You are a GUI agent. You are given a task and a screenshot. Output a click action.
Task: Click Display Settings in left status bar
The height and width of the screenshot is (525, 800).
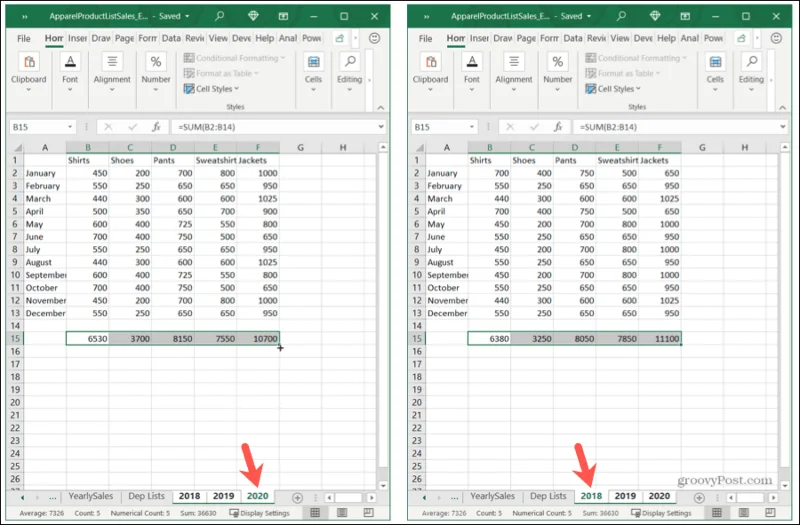point(259,513)
